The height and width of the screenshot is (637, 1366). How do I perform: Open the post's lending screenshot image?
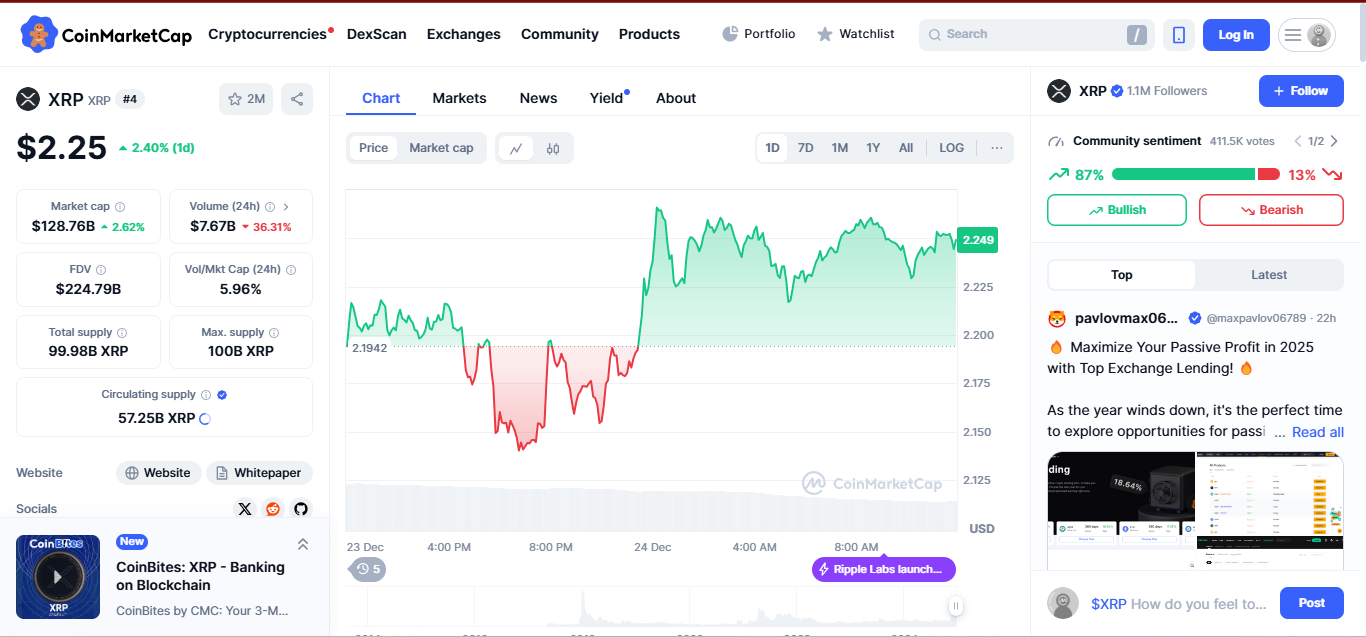coord(1195,510)
